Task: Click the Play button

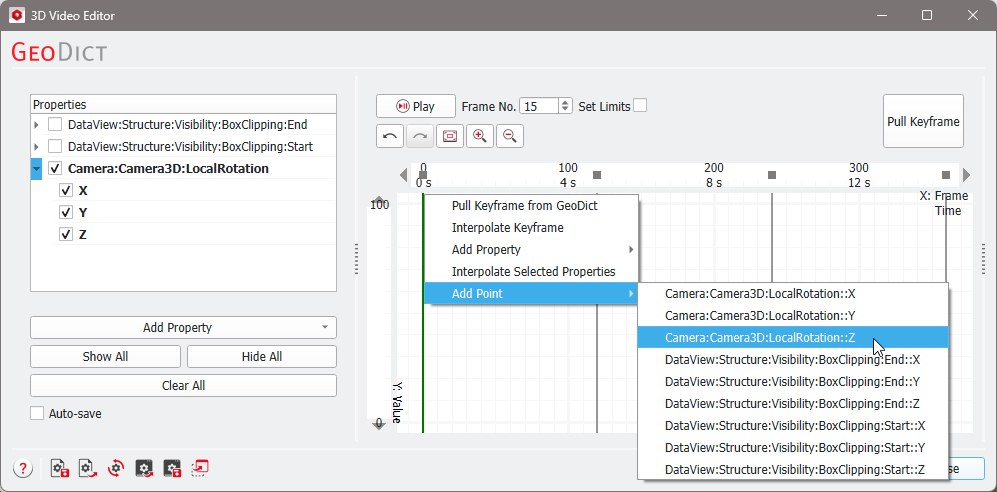Action: pyautogui.click(x=416, y=106)
